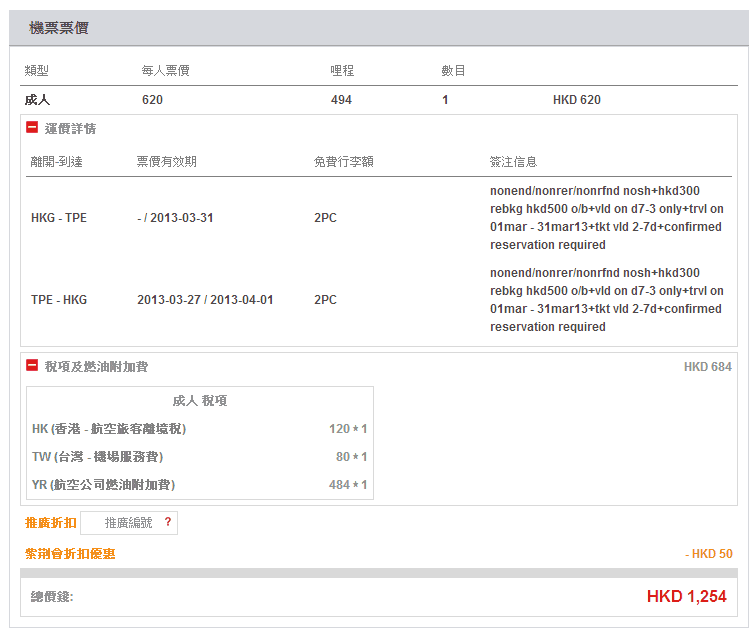Click the HK 香港 departure tax row

tap(109, 429)
